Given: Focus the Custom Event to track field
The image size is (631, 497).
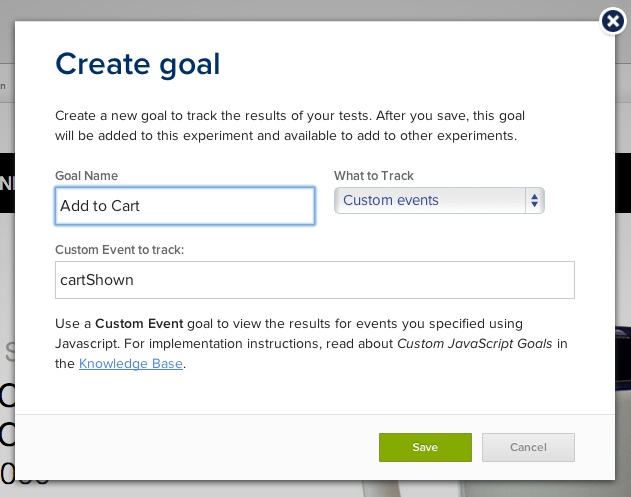Looking at the screenshot, I should click(x=314, y=280).
